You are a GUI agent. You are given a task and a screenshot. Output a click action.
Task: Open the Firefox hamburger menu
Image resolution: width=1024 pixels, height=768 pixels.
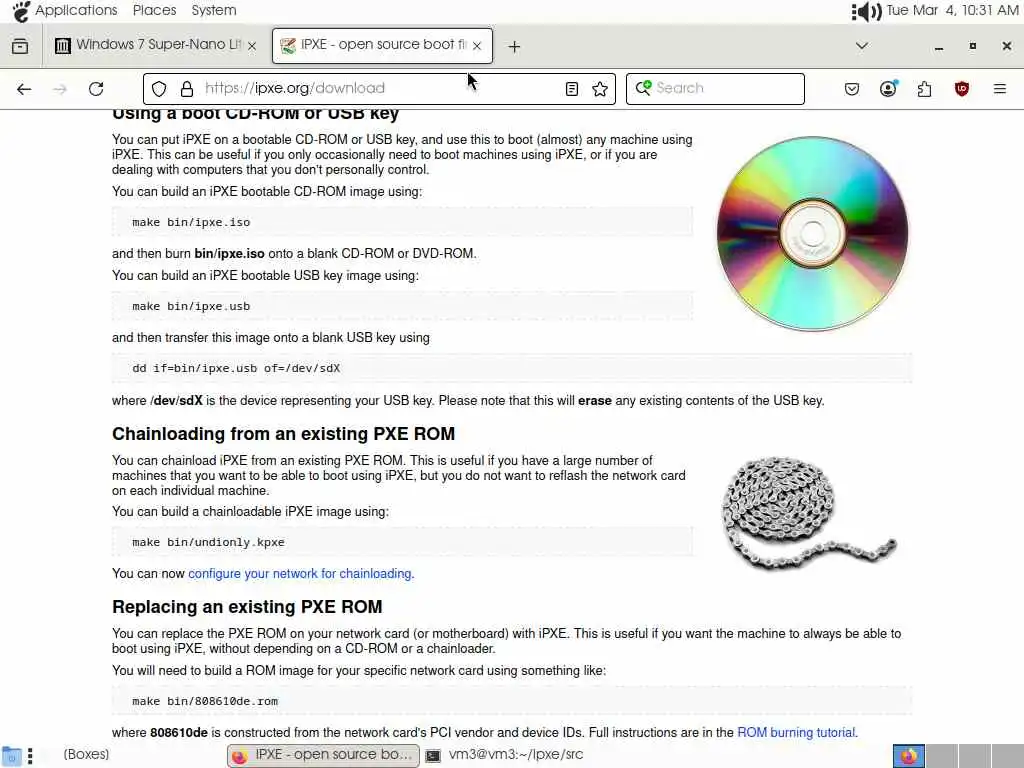(1000, 89)
